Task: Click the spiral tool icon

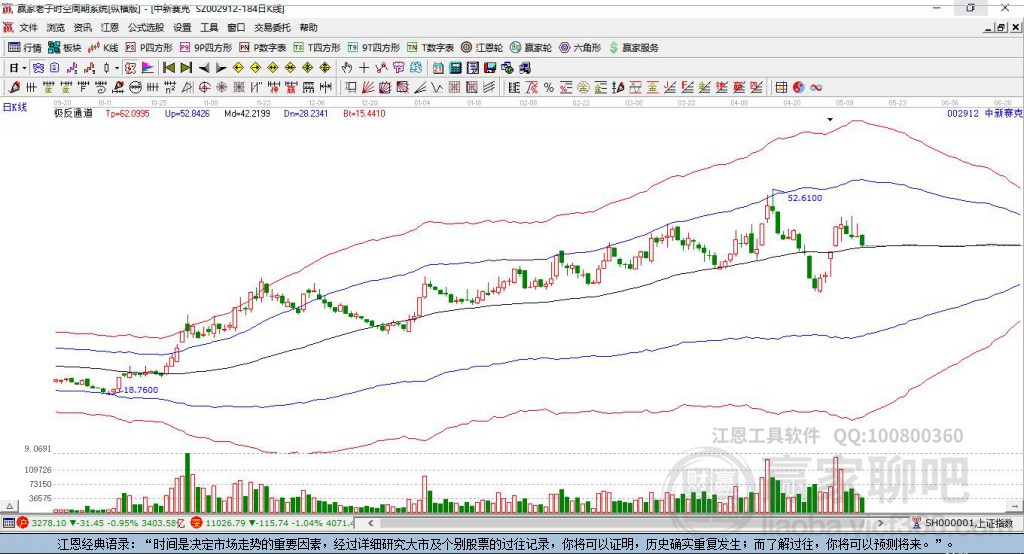Action: 101,87
